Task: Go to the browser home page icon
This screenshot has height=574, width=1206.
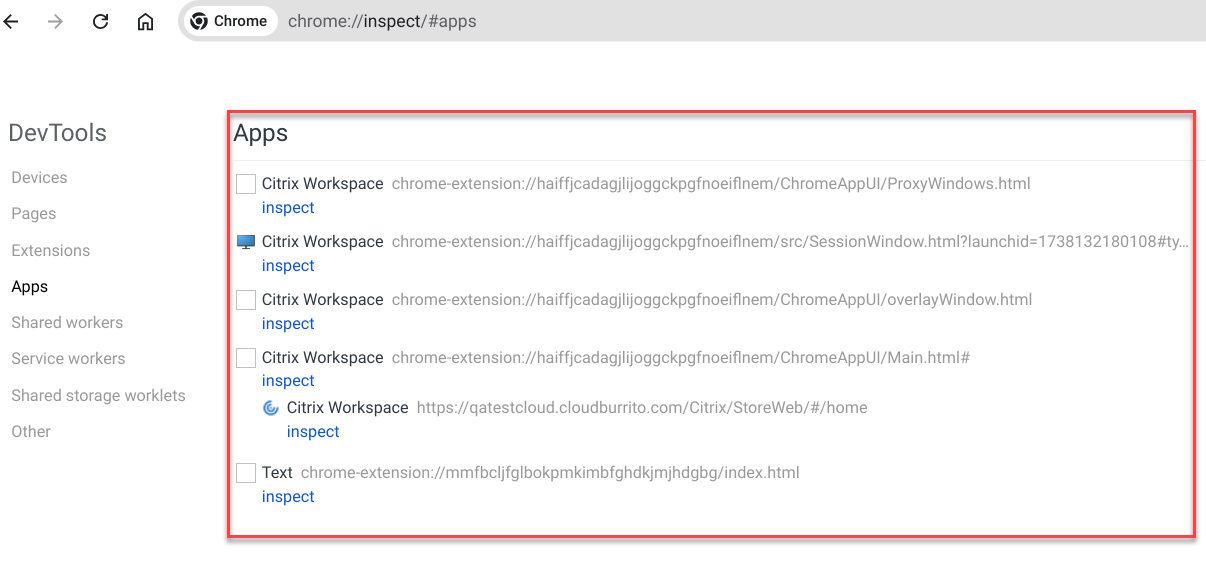Action: (145, 21)
